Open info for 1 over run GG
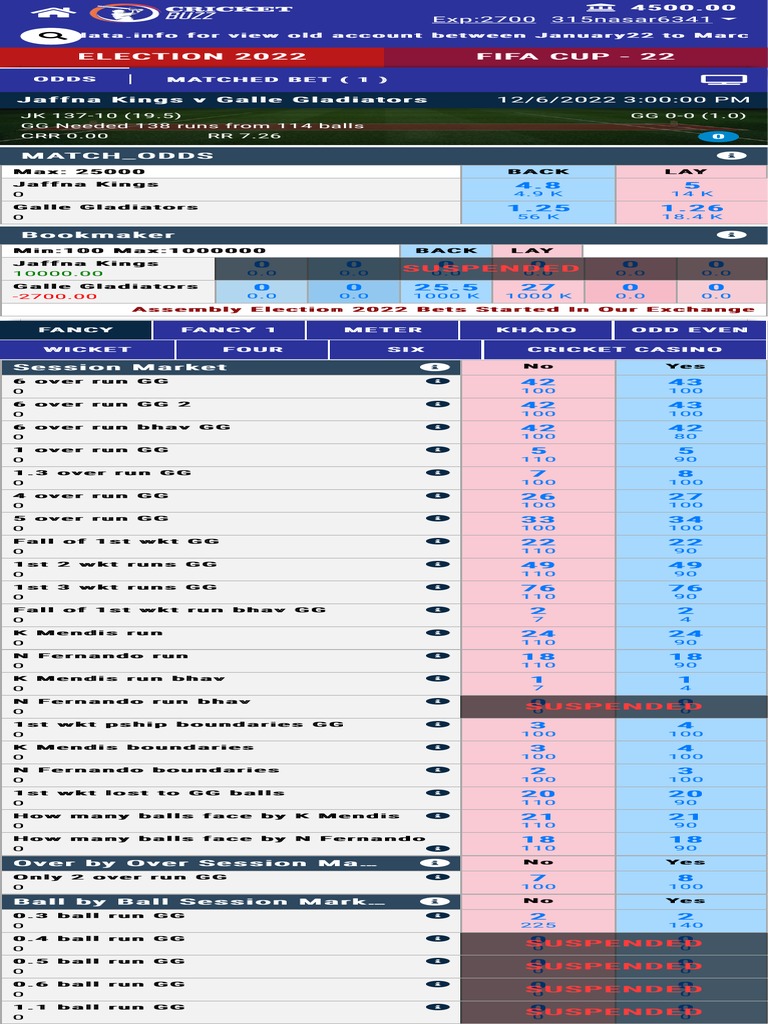Image resolution: width=768 pixels, height=1024 pixels. tap(438, 450)
